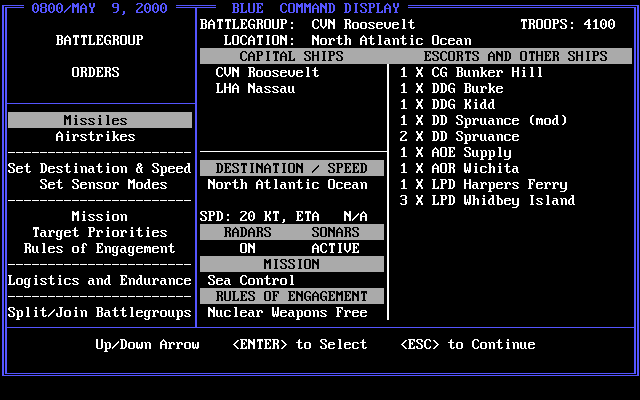Viewport: 640px width, 400px height.
Task: Click LOCATION: North Atlantic Ocean line
Action: pyautogui.click(x=347, y=40)
